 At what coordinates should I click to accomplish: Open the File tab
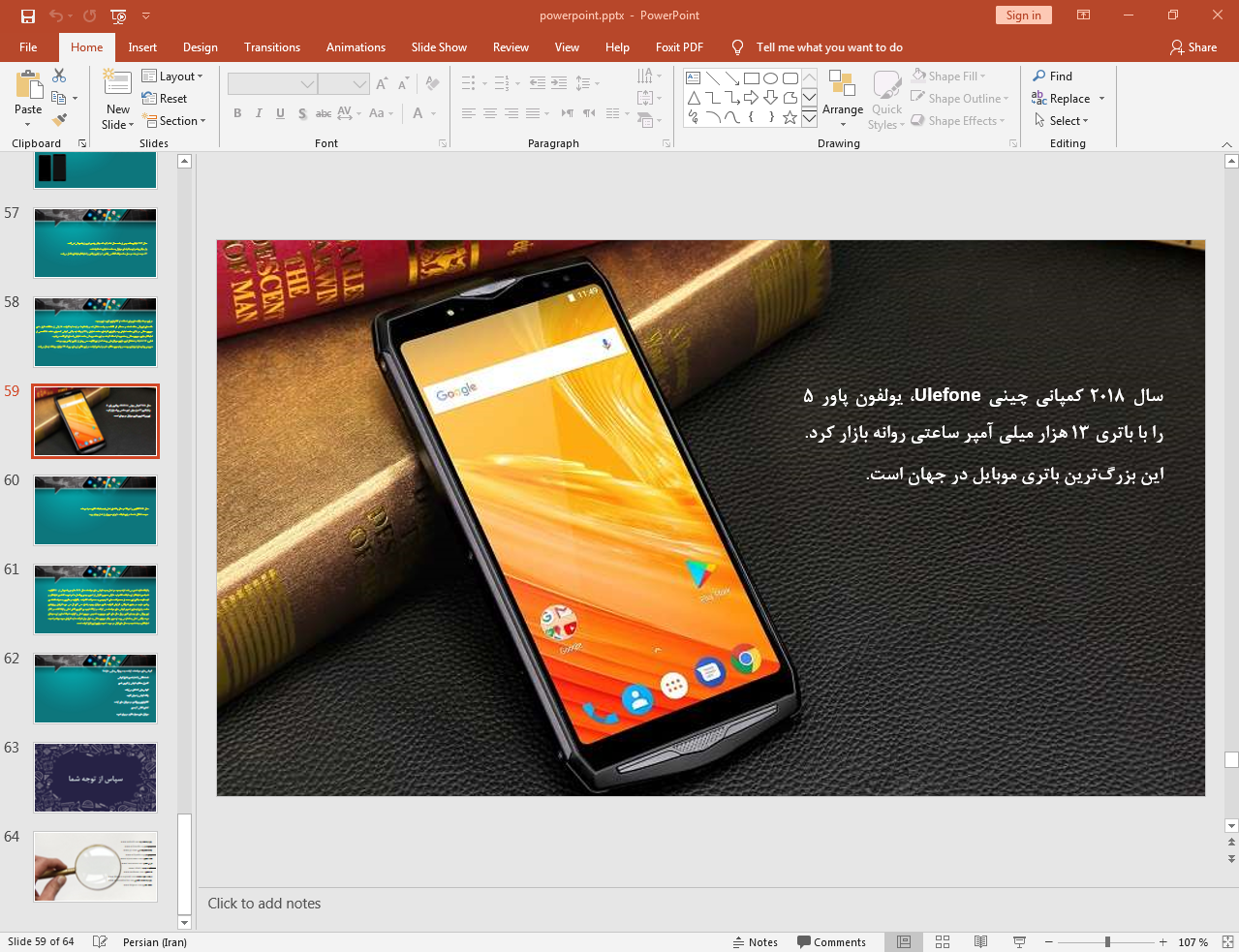pos(28,46)
